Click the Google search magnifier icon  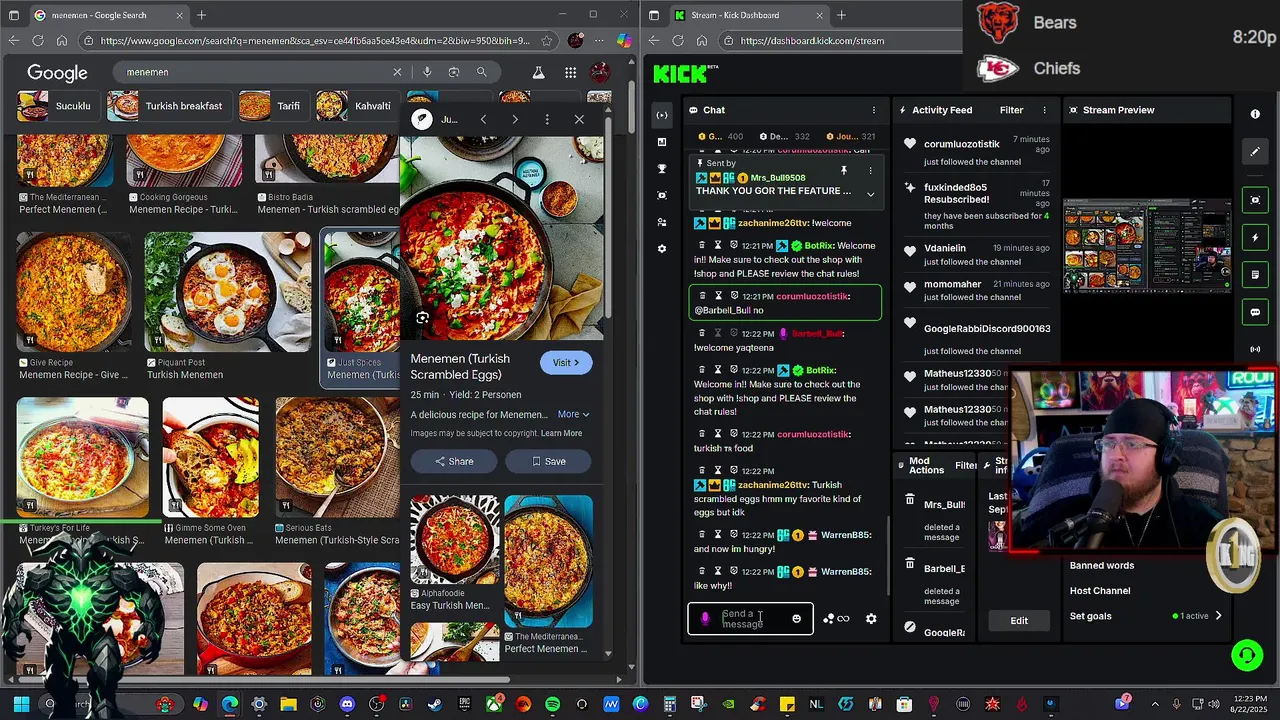point(481,72)
